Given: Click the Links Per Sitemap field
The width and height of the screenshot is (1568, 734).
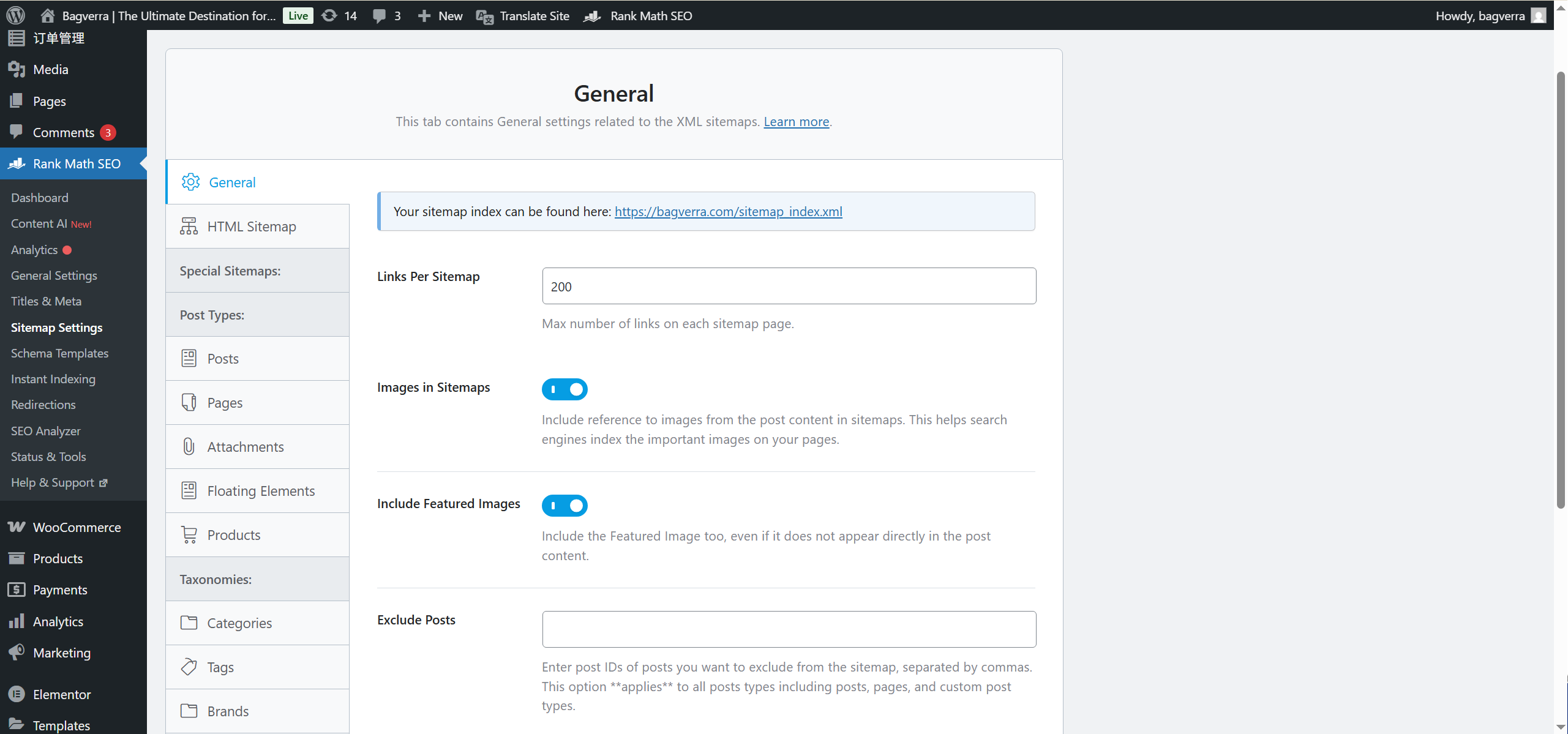Looking at the screenshot, I should tap(789, 286).
